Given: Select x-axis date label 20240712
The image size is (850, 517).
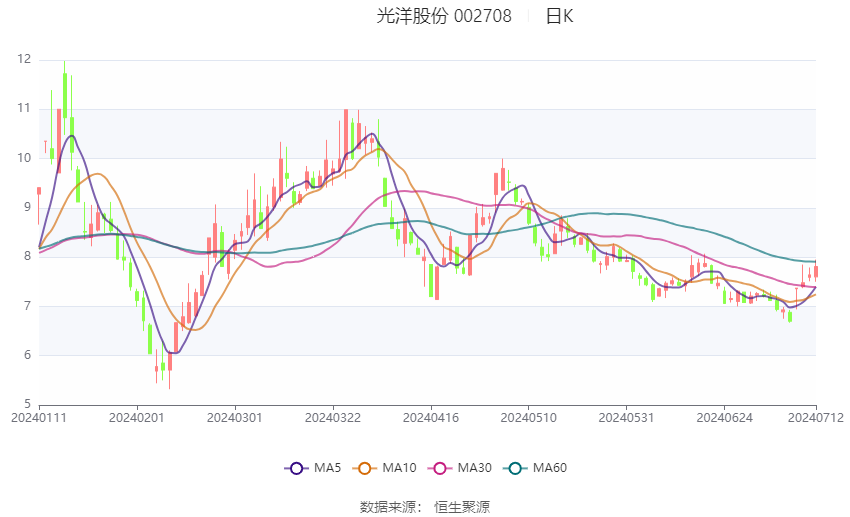Looking at the screenshot, I should click(816, 418).
